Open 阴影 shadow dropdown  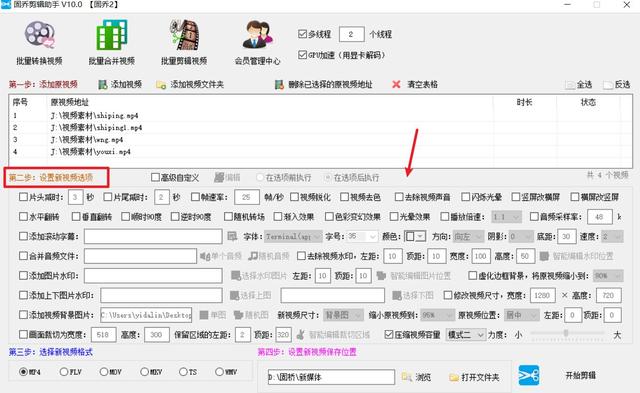click(x=521, y=236)
